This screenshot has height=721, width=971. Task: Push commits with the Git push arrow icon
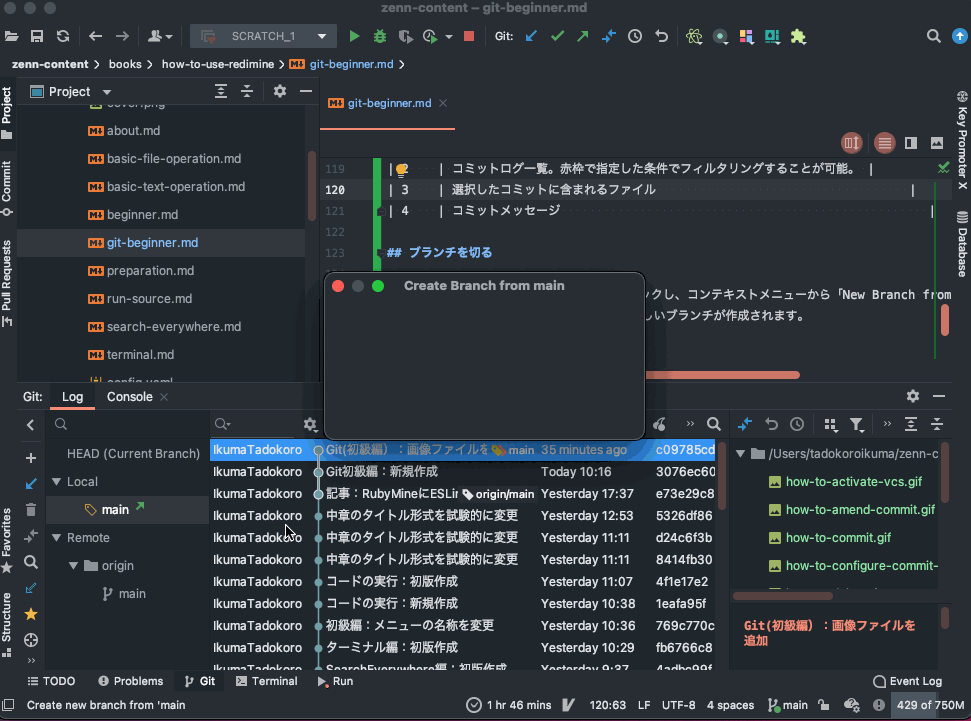[581, 35]
